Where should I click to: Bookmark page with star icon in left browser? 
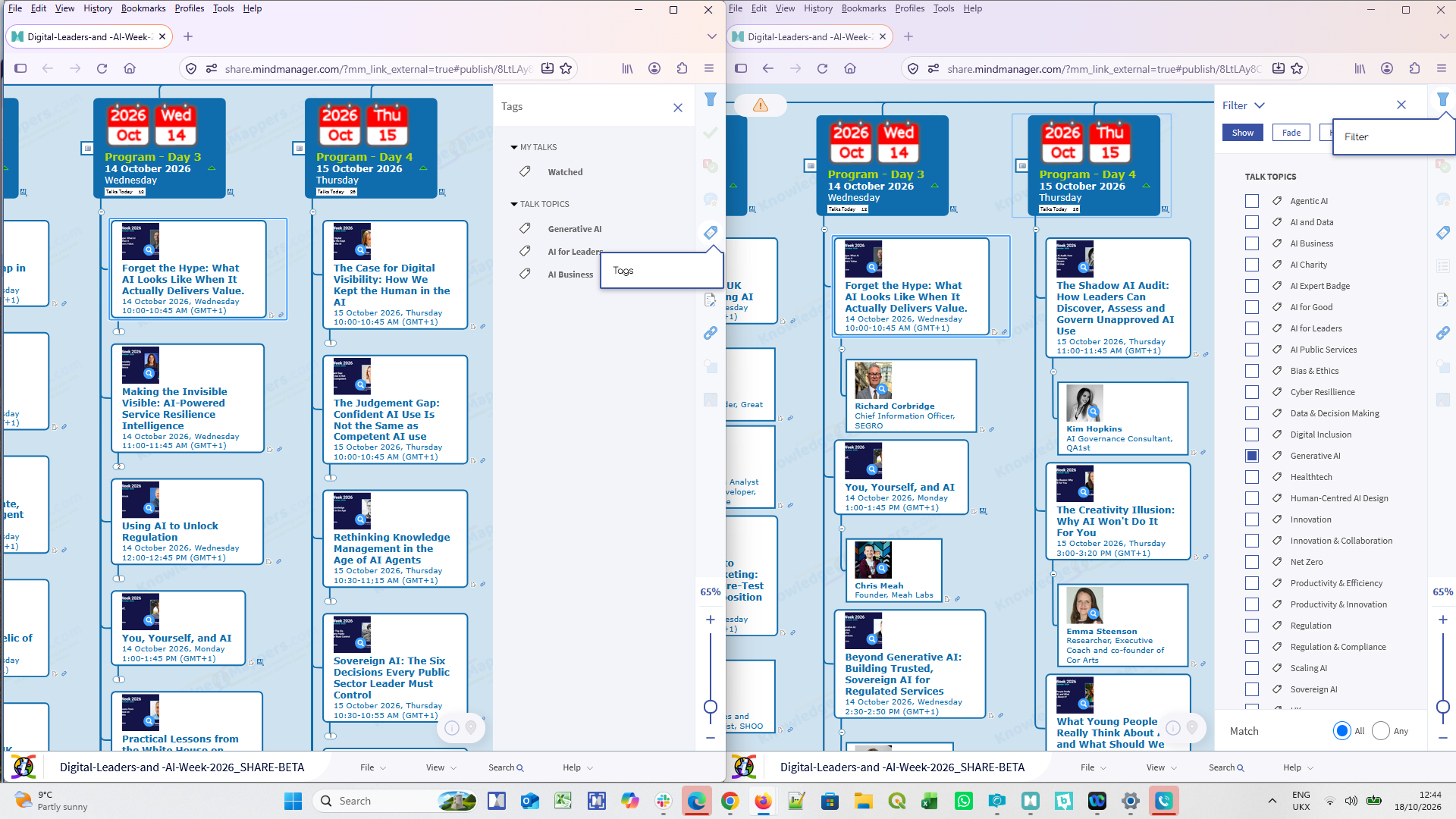point(566,68)
